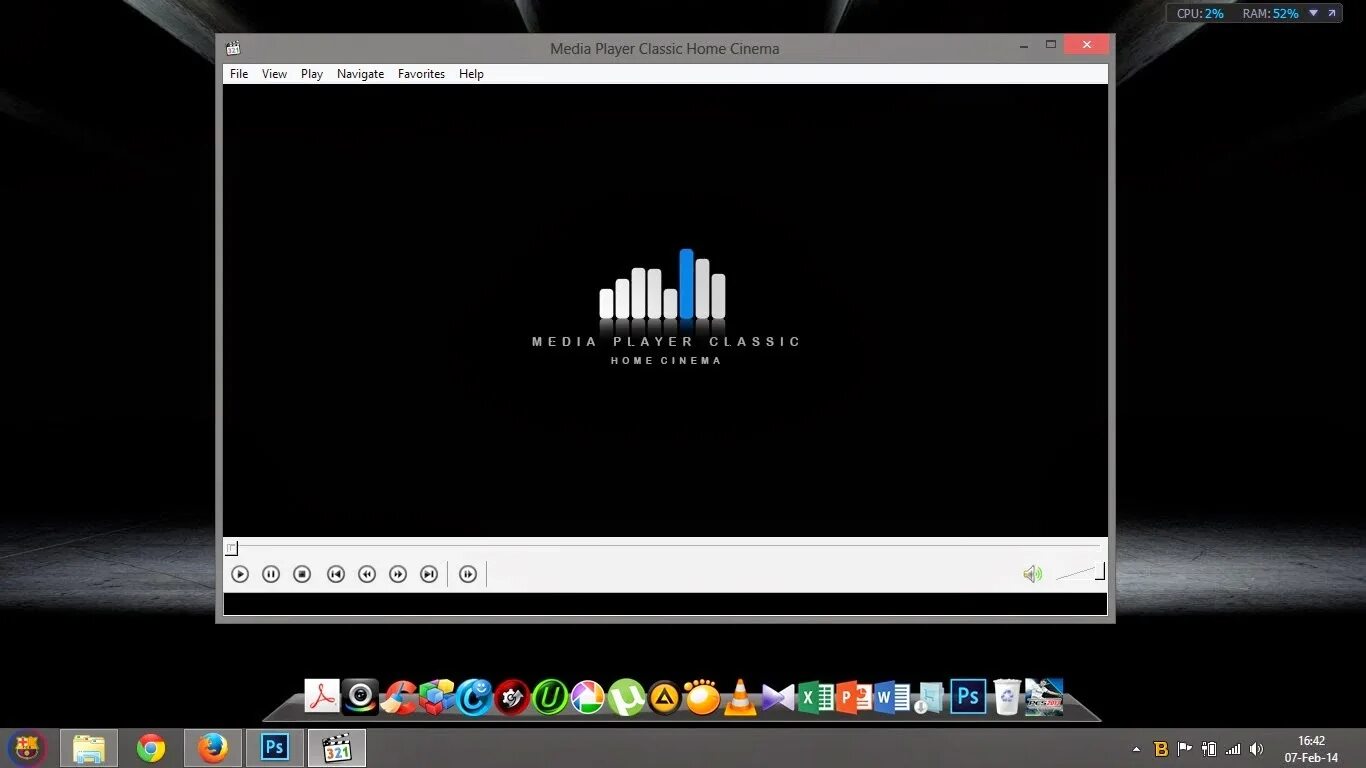Launch VLC media player from the dock
Screen dimensions: 1366x768
click(x=740, y=697)
